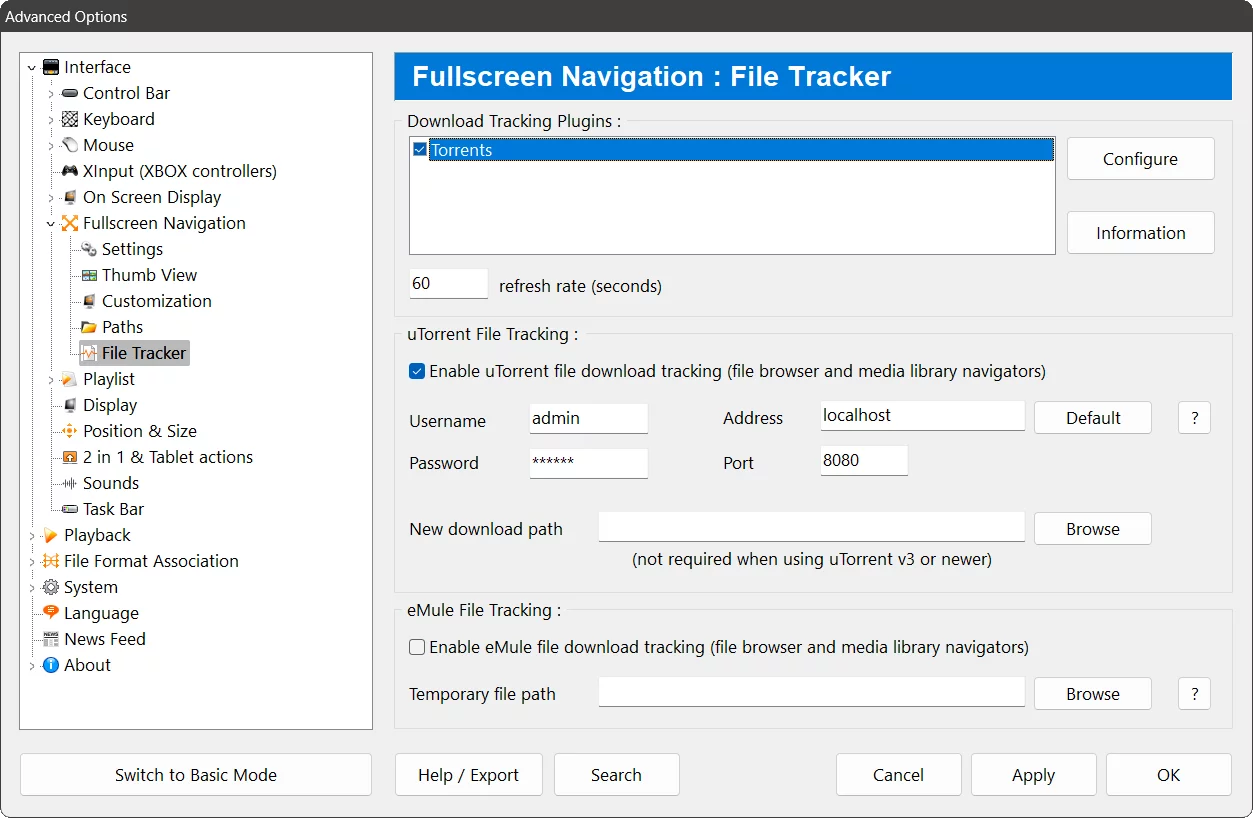The height and width of the screenshot is (818, 1253).
Task: Click the About info icon
Action: (51, 665)
